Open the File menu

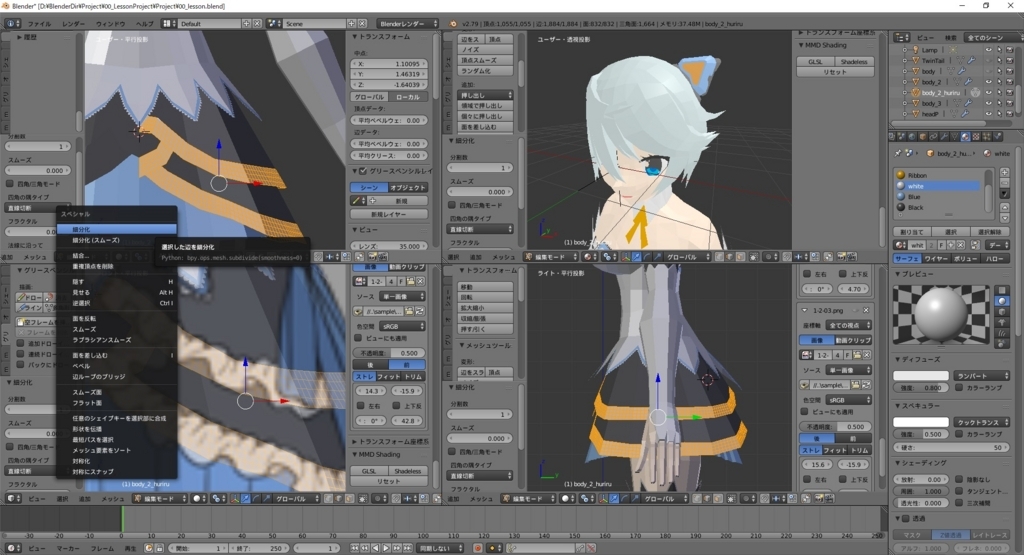pyautogui.click(x=39, y=24)
